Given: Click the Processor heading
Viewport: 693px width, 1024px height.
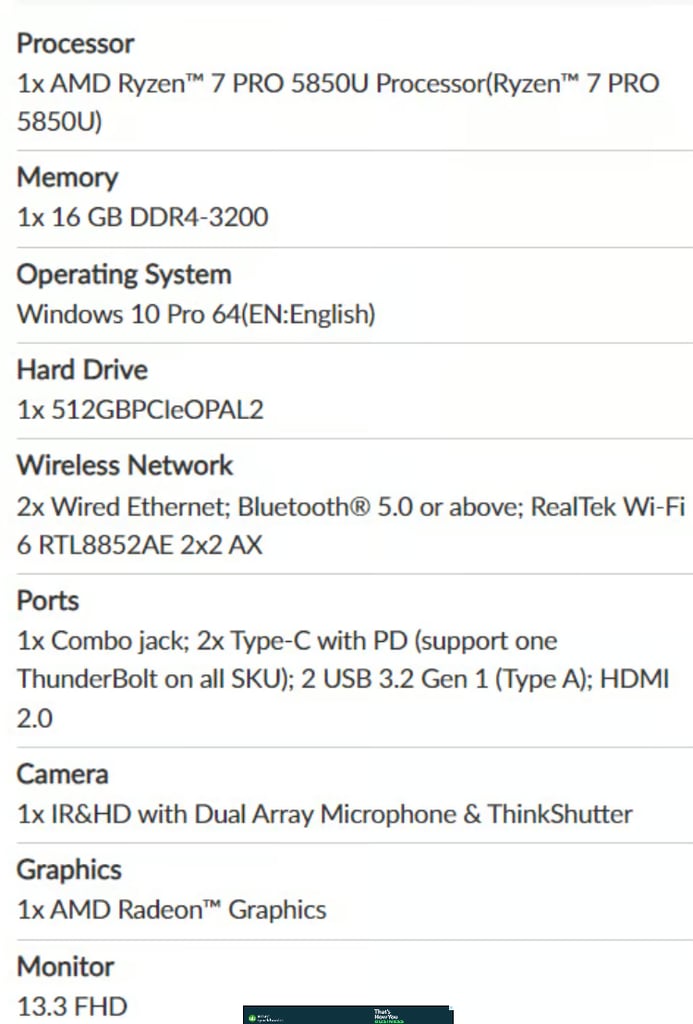Looking at the screenshot, I should point(75,44).
